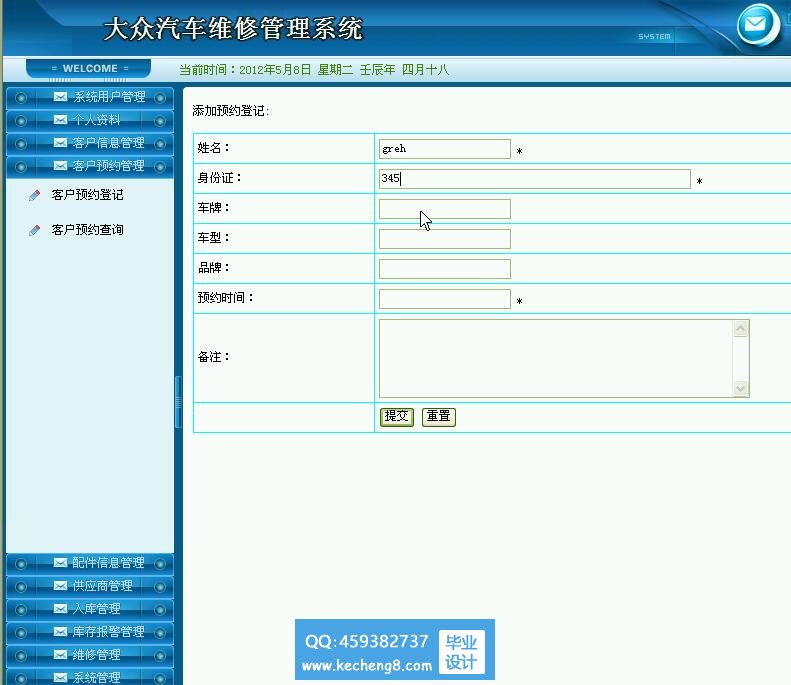
Task: Click inside the 备注 text area
Action: click(x=556, y=358)
